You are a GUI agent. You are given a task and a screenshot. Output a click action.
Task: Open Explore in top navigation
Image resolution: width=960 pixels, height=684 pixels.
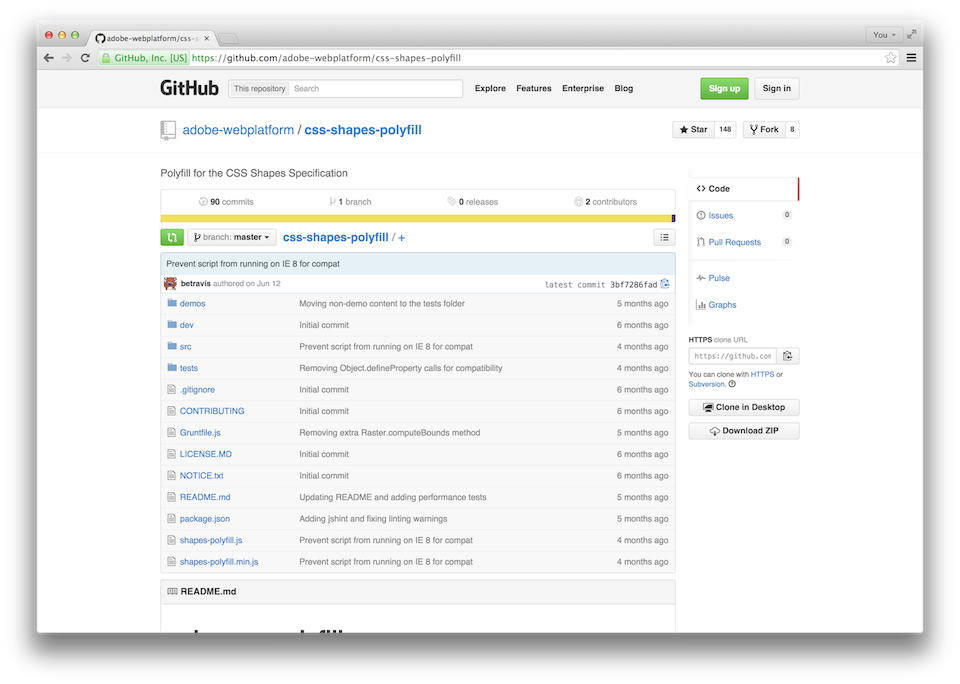(490, 88)
